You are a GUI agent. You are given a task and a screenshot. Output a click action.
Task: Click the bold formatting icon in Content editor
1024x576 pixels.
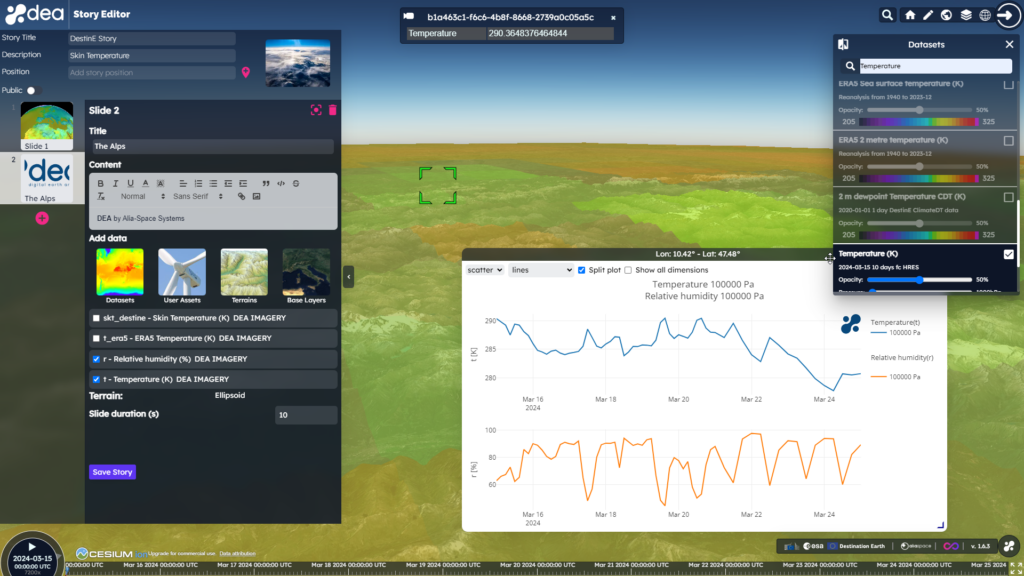101,183
